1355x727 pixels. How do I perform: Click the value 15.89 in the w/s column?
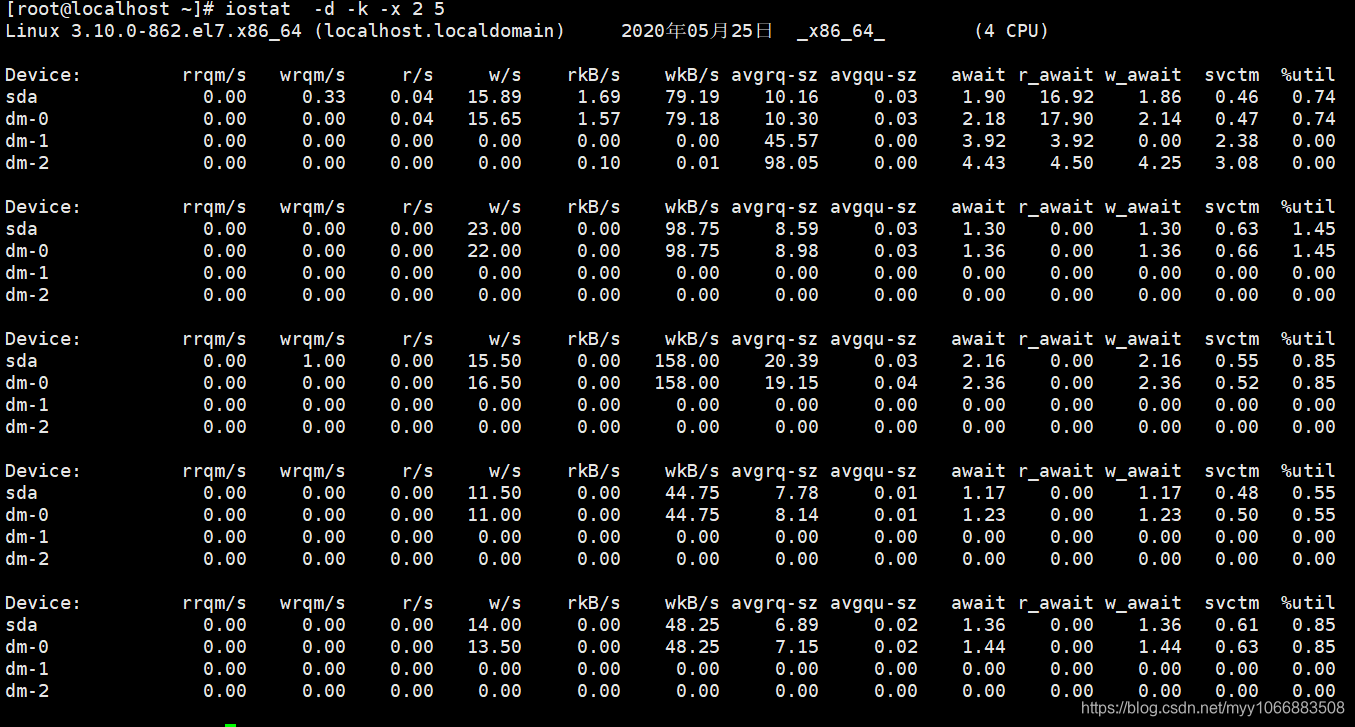(494, 97)
